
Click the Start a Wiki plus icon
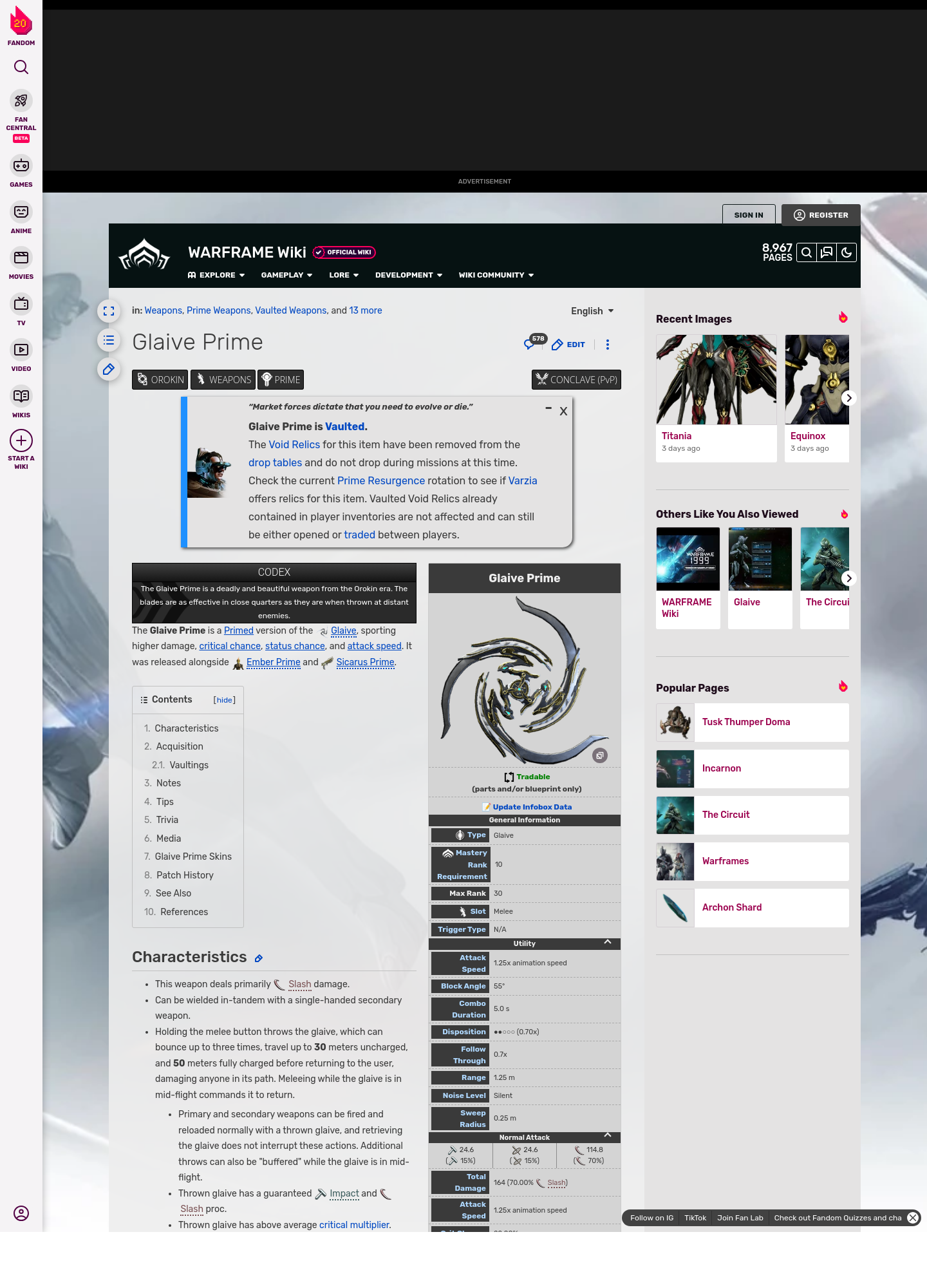pyautogui.click(x=21, y=440)
